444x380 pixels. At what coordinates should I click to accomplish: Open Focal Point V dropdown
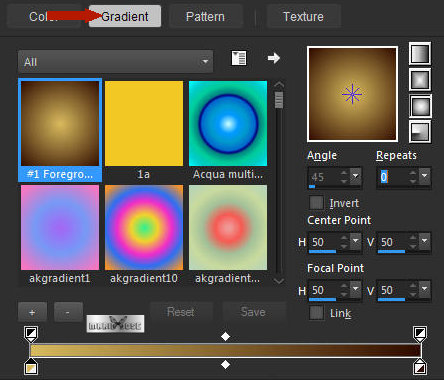424,289
